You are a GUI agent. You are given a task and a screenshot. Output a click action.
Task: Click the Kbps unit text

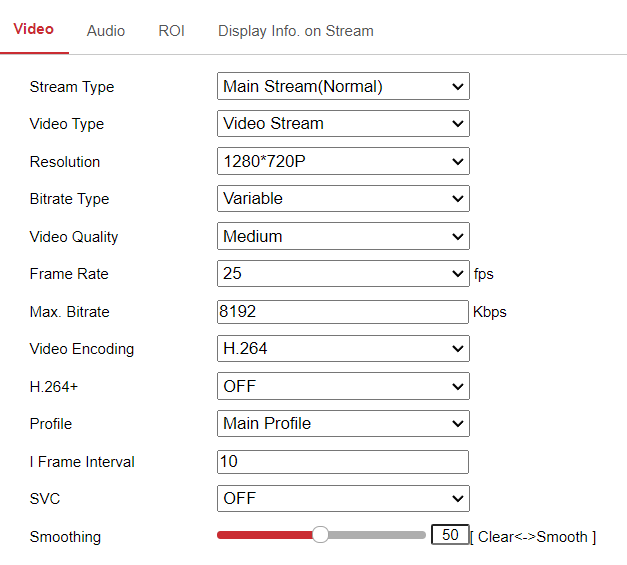(x=490, y=312)
